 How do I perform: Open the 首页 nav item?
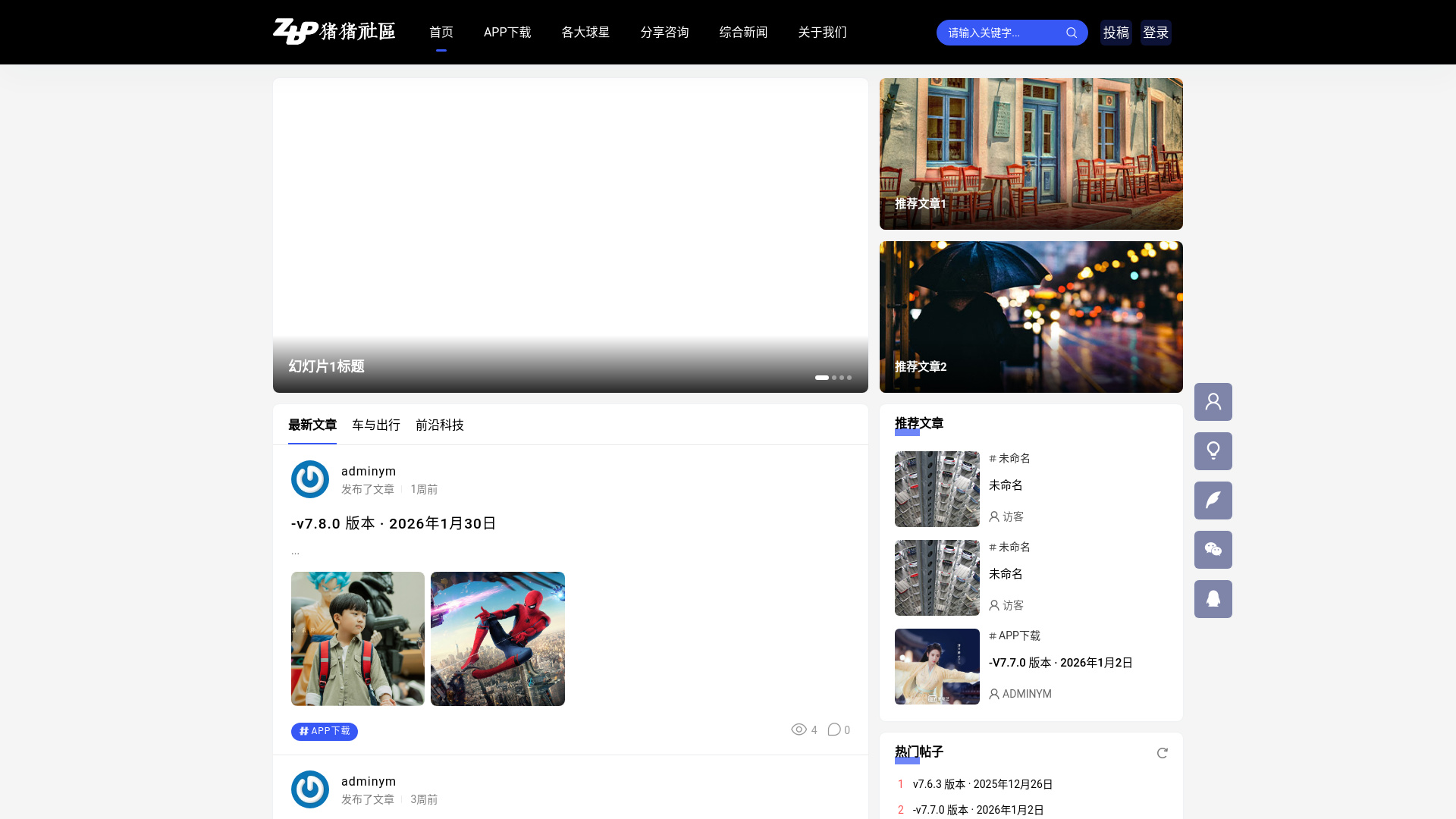coord(441,33)
